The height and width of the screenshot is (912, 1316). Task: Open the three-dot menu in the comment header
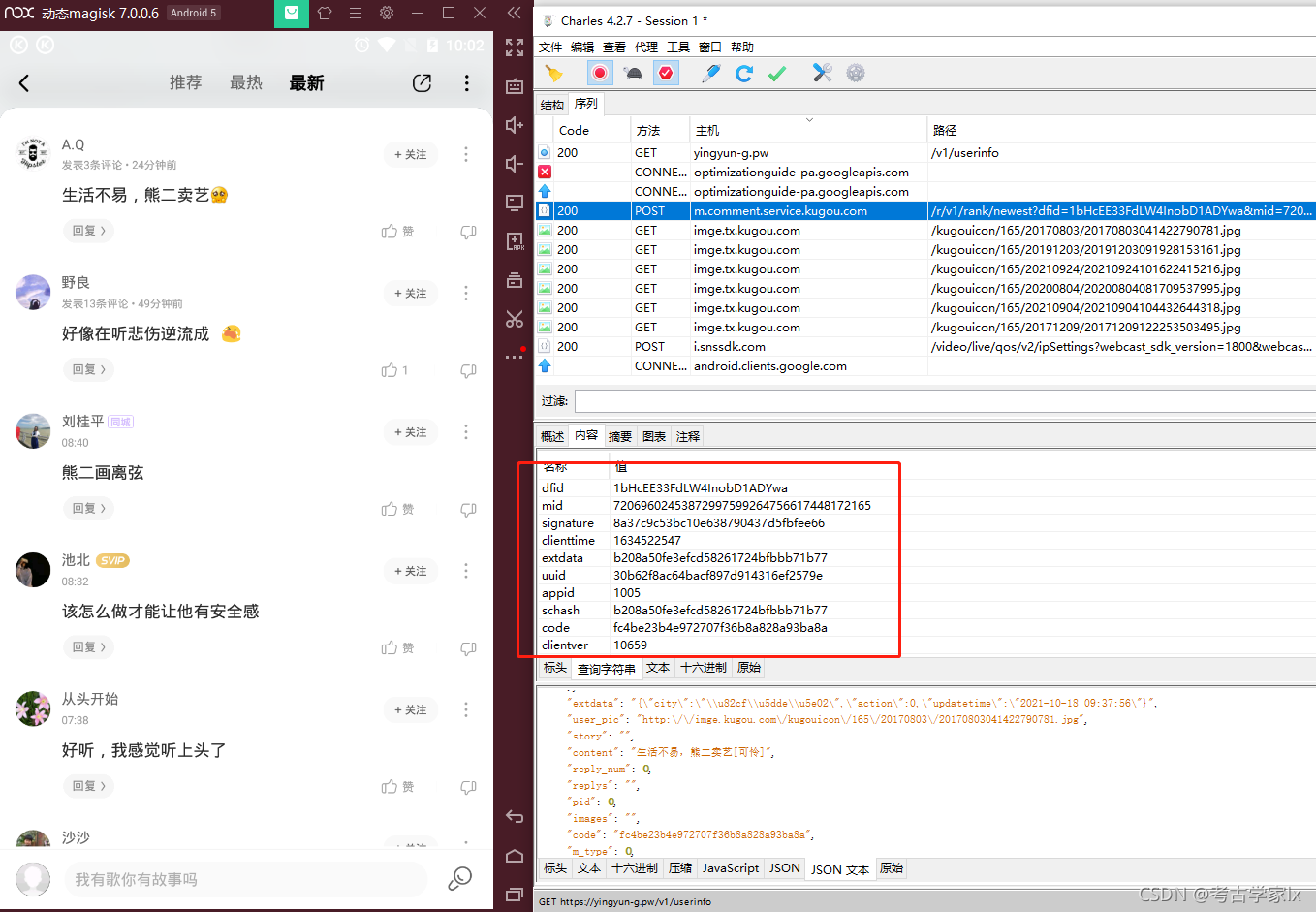pos(467,83)
